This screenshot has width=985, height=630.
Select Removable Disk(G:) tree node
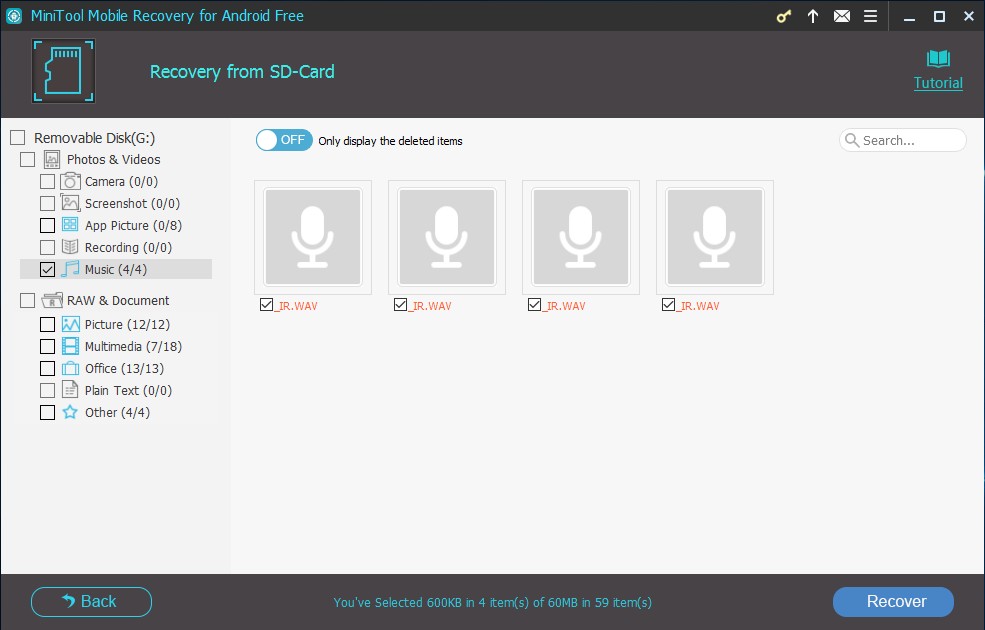pyautogui.click(x=94, y=138)
